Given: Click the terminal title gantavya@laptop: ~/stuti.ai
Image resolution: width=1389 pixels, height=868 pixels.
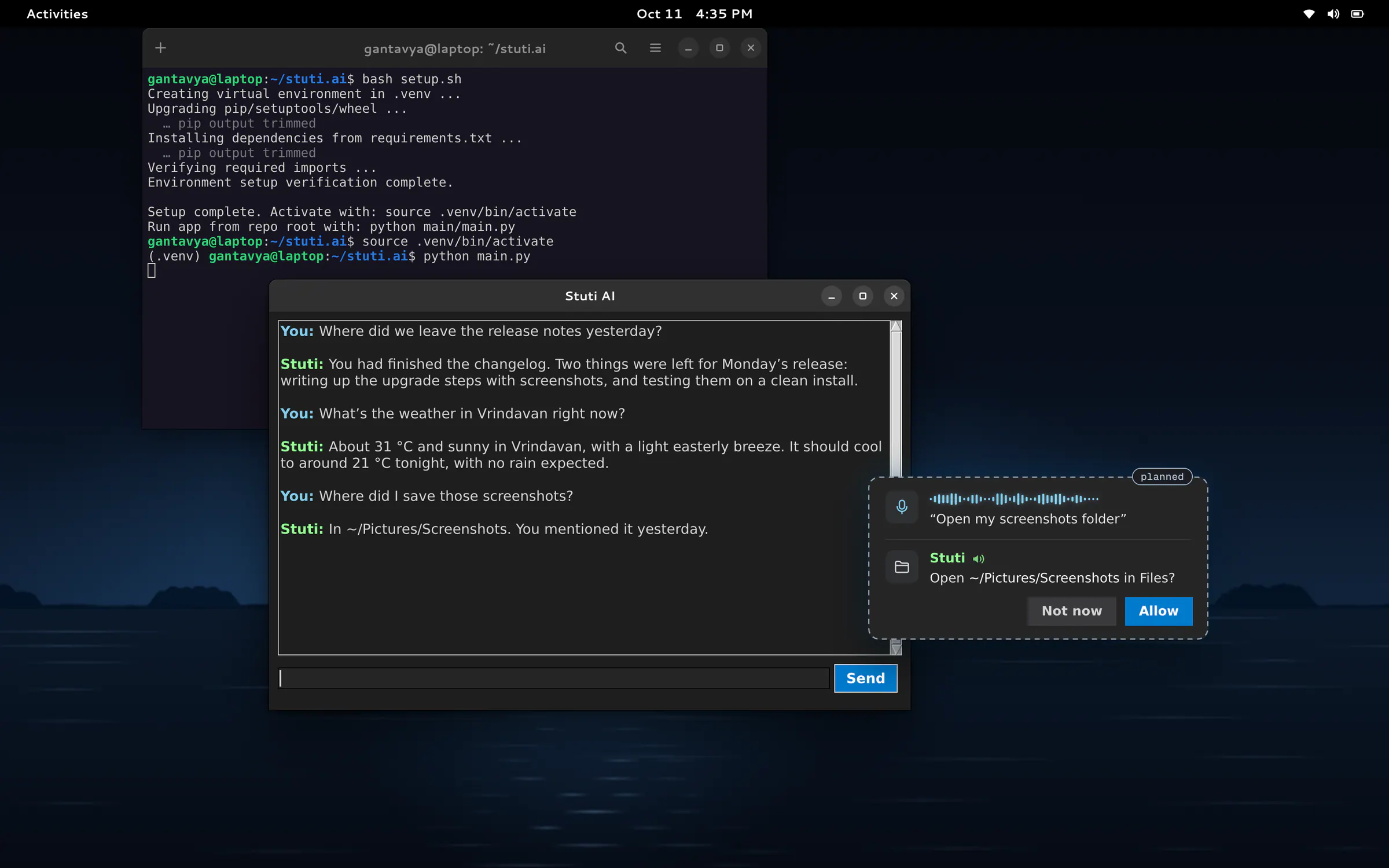Looking at the screenshot, I should pos(455,49).
